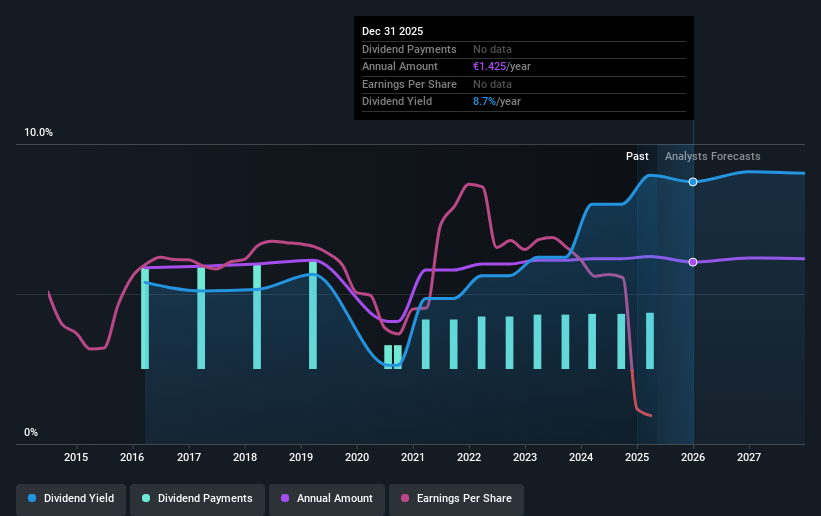
Task: Click the tooltip date Dec 31 2025
Action: [x=392, y=31]
